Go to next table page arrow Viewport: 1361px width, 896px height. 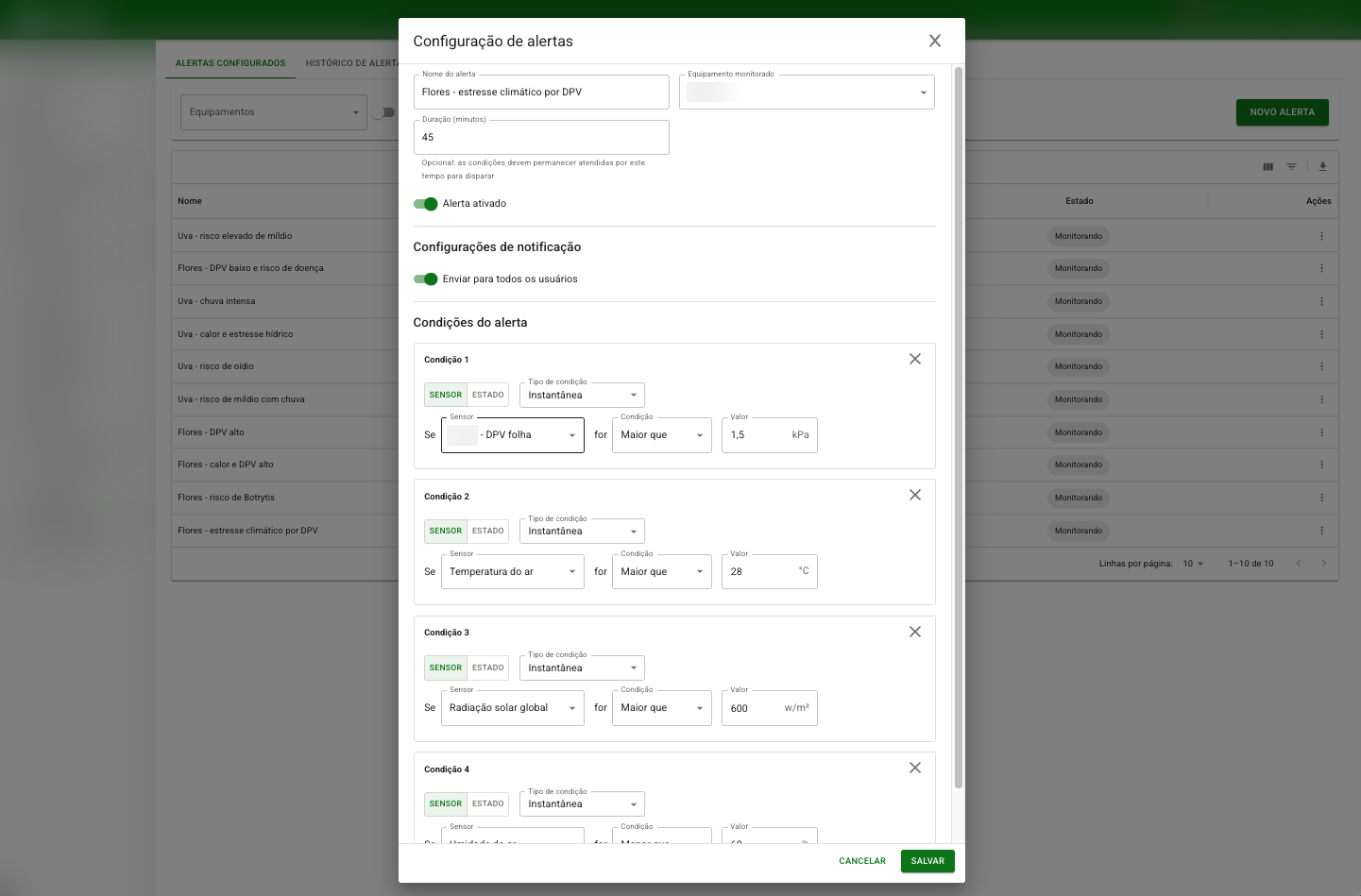[1323, 564]
